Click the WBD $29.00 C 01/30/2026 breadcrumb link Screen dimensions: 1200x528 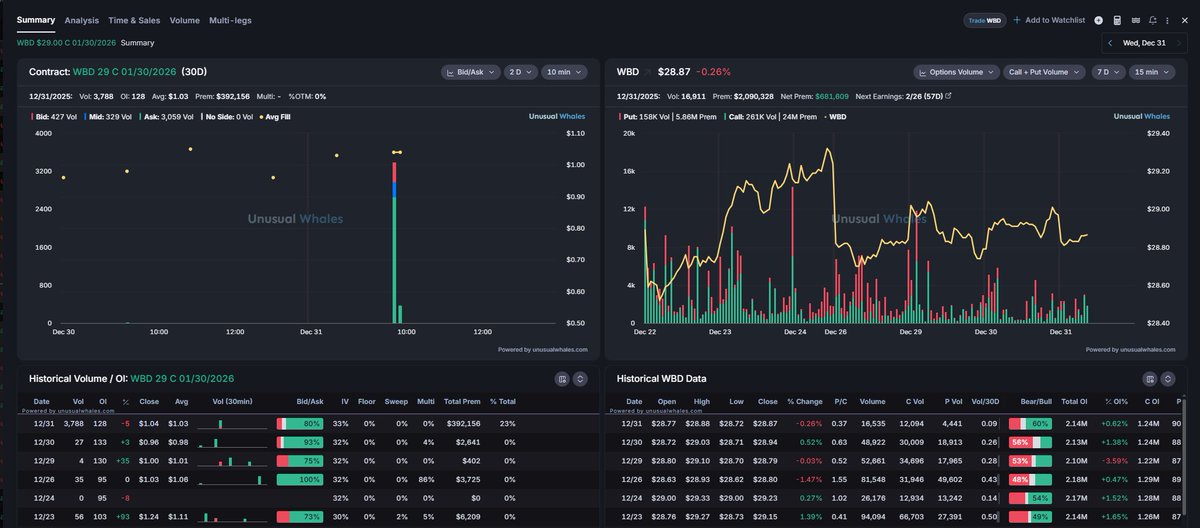(x=66, y=43)
